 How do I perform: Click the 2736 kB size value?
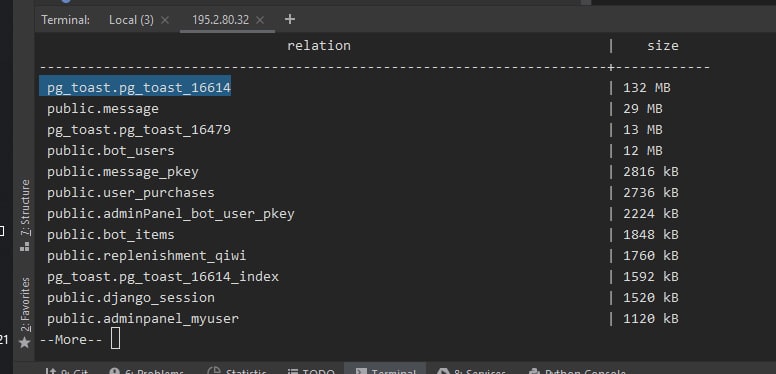pyautogui.click(x=651, y=192)
